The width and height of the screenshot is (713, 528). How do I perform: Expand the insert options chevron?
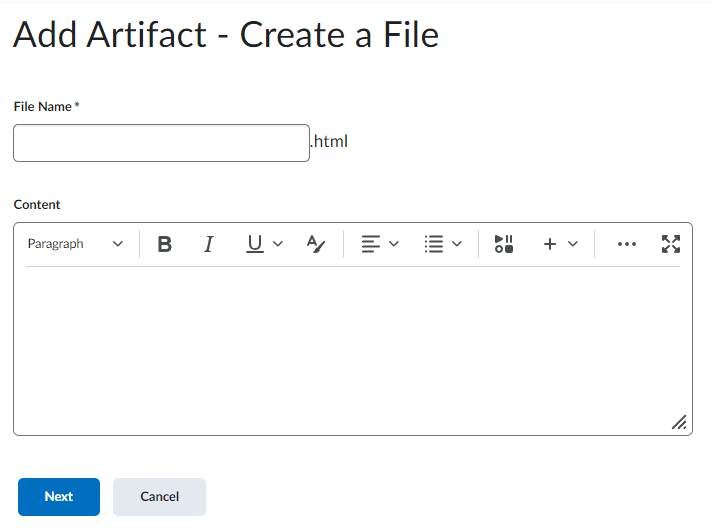pyautogui.click(x=573, y=244)
